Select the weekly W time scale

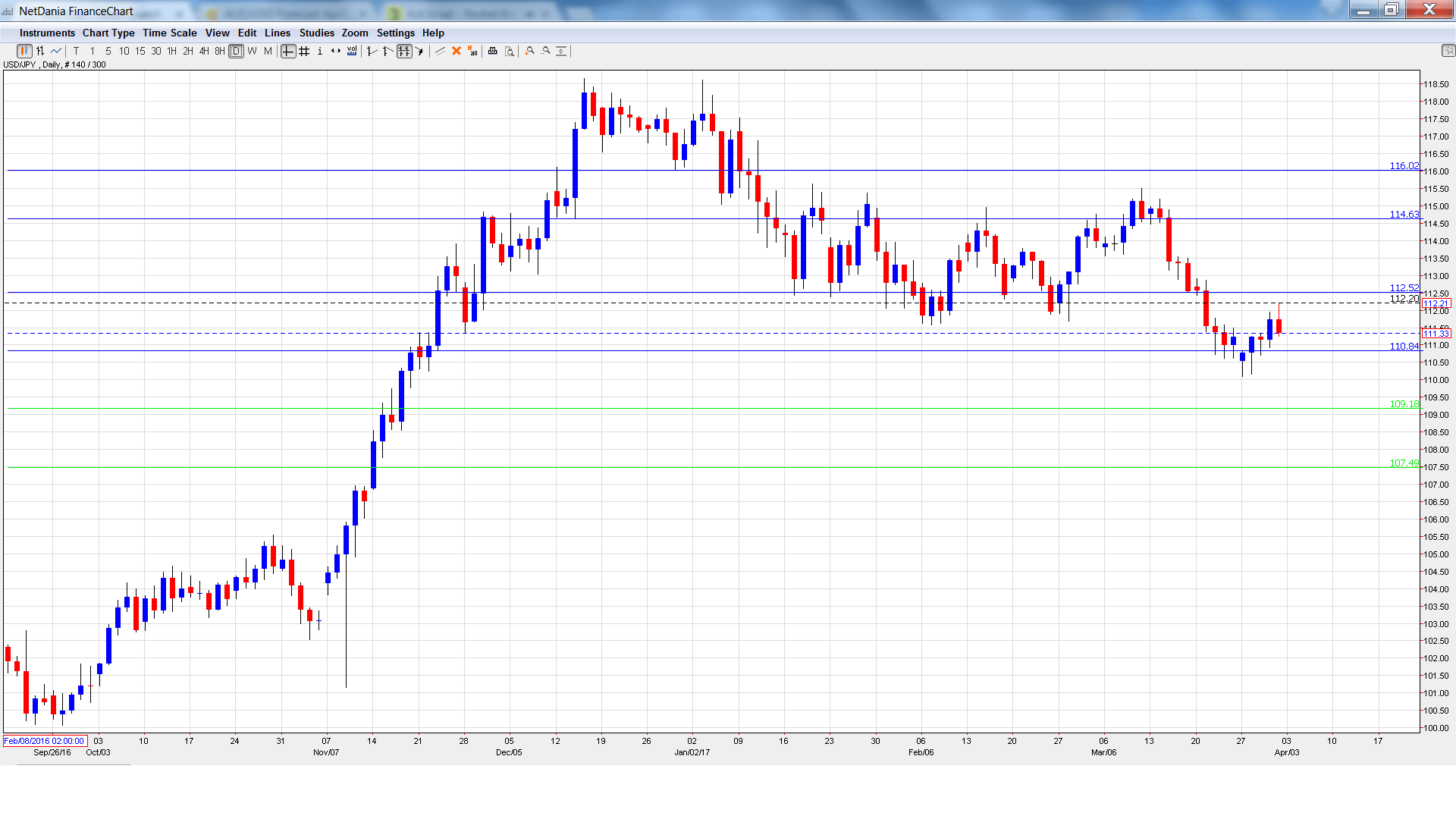(252, 51)
